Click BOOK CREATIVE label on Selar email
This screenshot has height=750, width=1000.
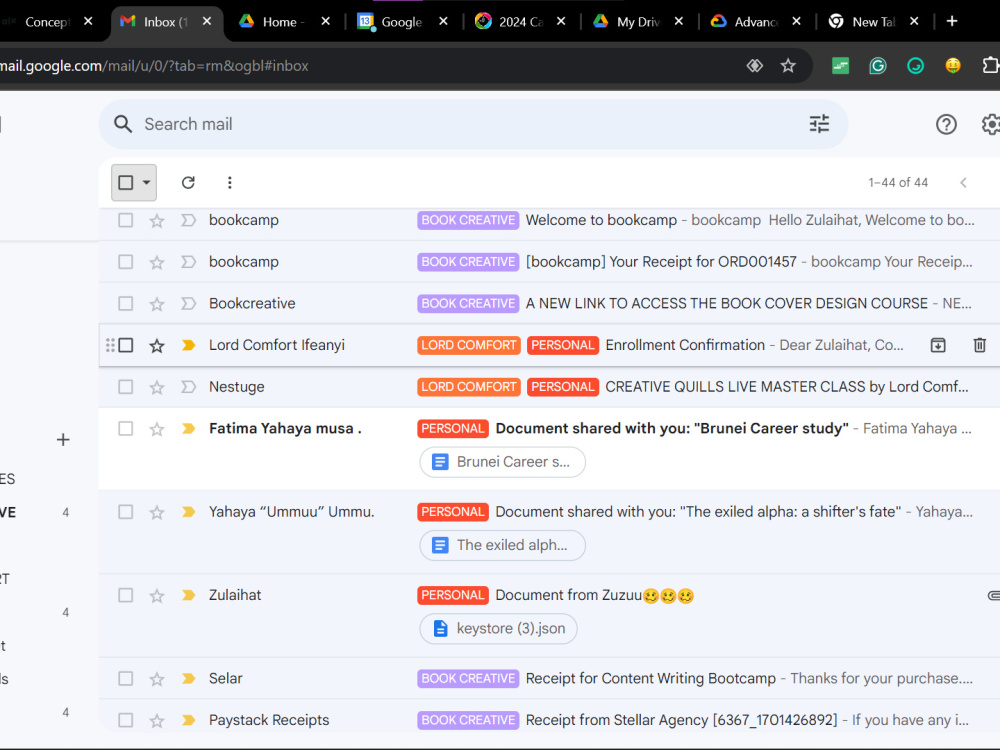(x=468, y=678)
